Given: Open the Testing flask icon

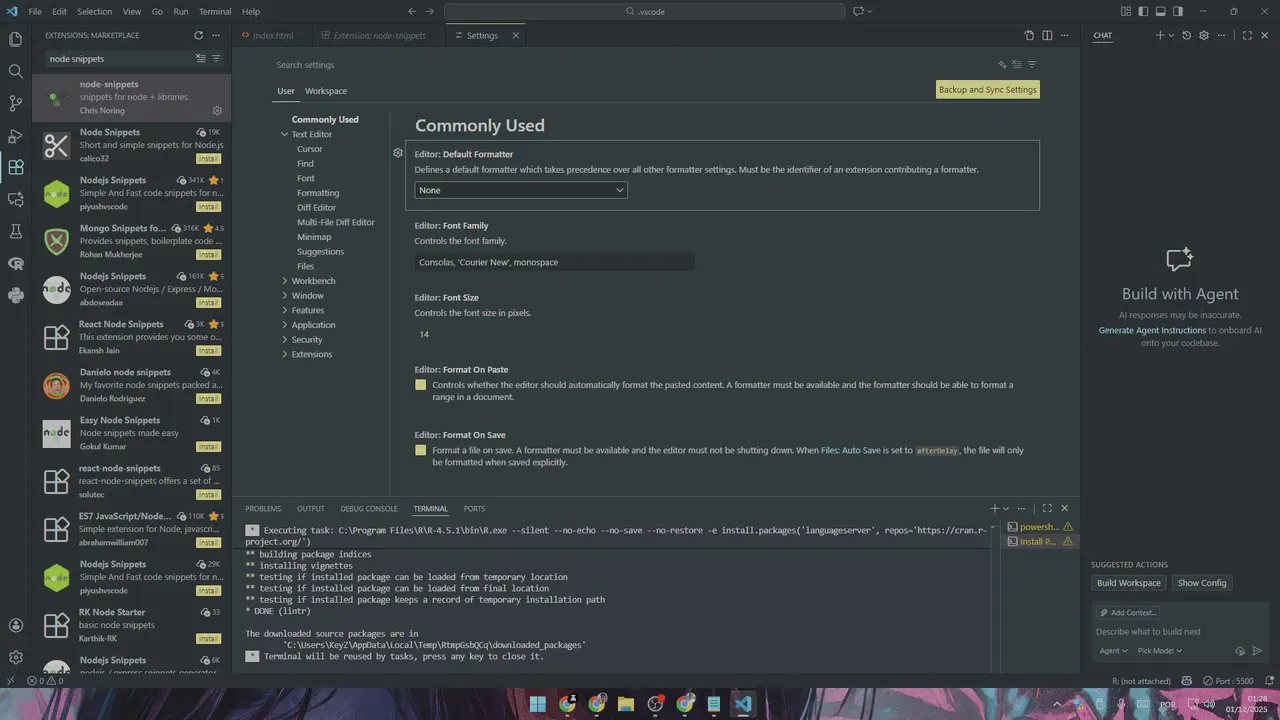Looking at the screenshot, I should [x=15, y=231].
